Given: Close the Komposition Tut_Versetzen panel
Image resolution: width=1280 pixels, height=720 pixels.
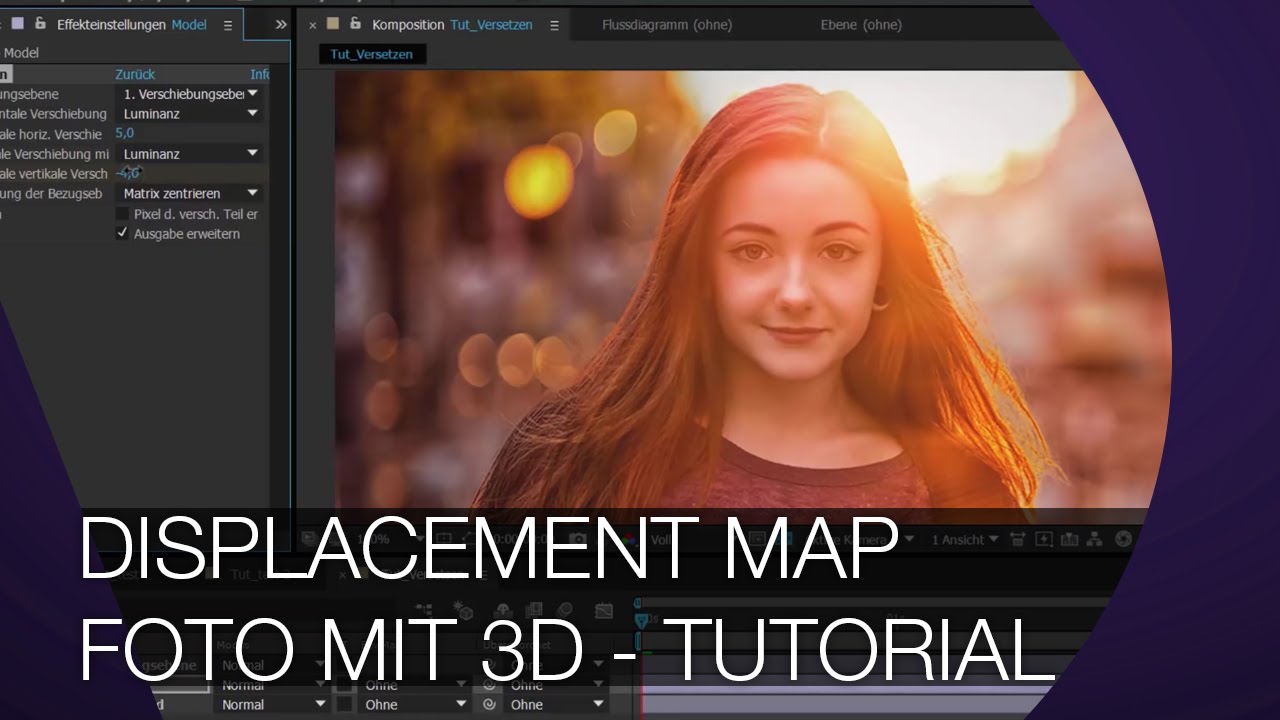Looking at the screenshot, I should (x=313, y=25).
